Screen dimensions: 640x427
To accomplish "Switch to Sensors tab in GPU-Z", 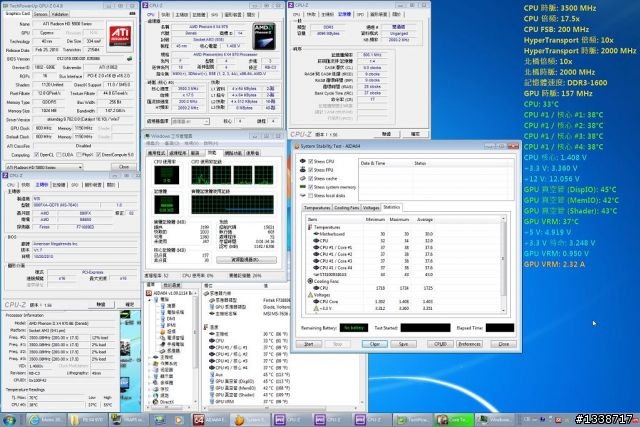I will pyautogui.click(x=40, y=14).
